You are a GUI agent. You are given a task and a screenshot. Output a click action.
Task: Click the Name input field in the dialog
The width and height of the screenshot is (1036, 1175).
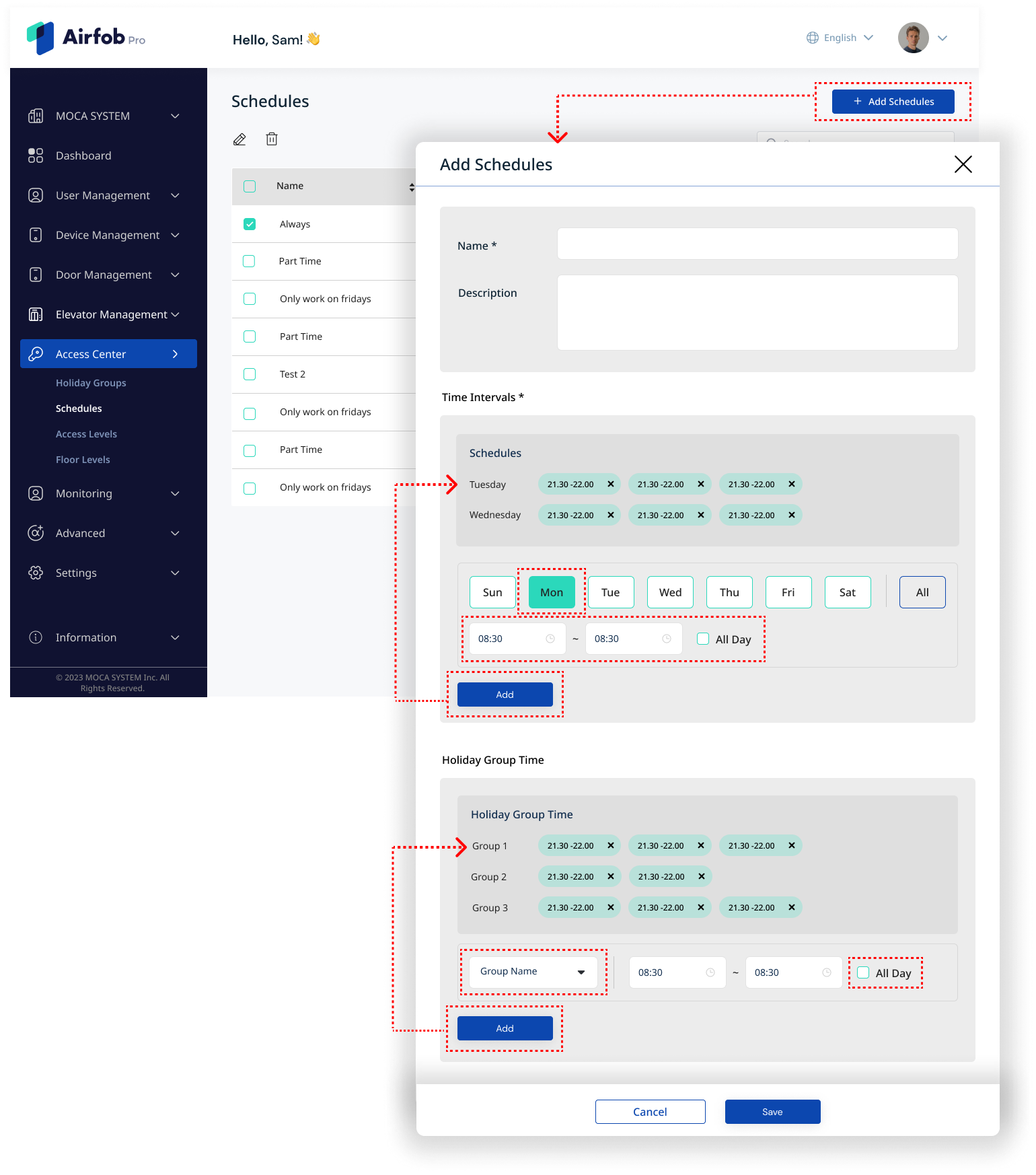click(x=757, y=244)
